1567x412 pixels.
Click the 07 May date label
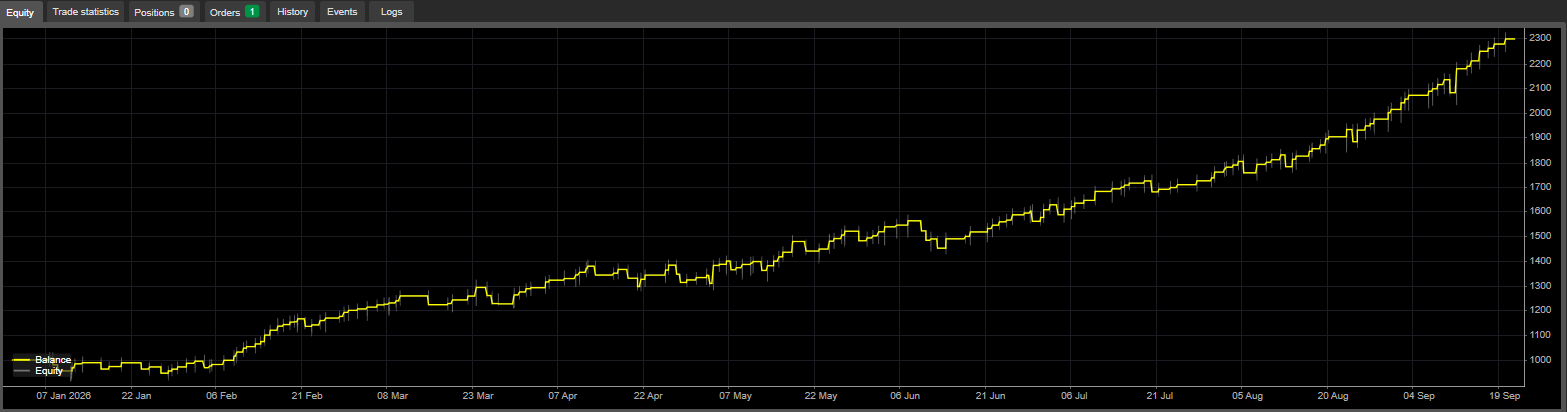[x=735, y=395]
